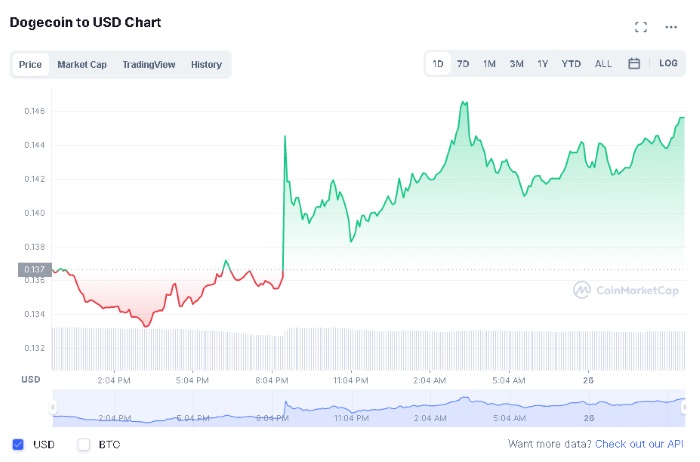Switch to the Market Cap tab
The height and width of the screenshot is (462, 700).
[x=82, y=64]
